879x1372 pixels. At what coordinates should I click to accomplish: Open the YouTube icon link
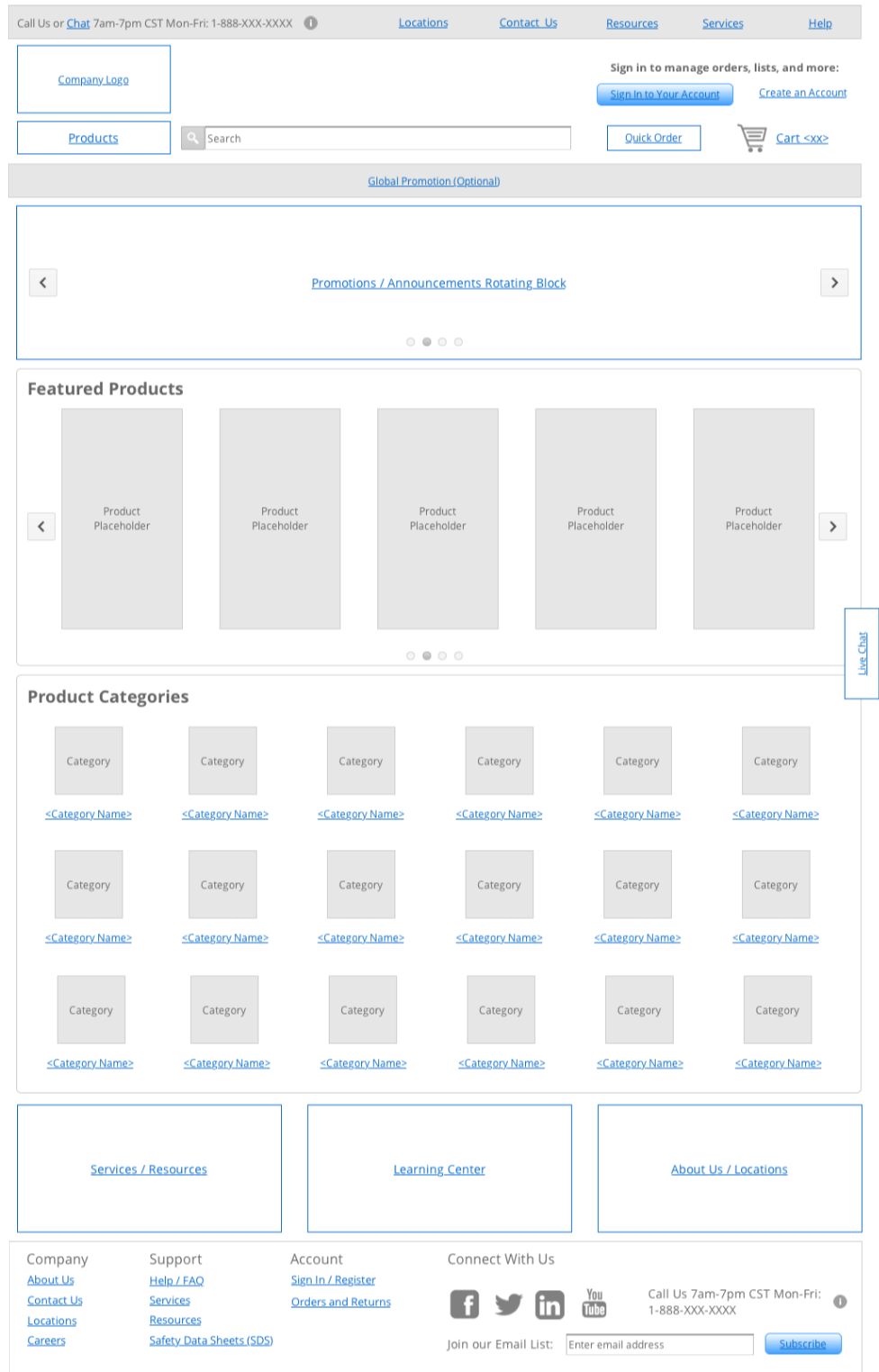(594, 1303)
